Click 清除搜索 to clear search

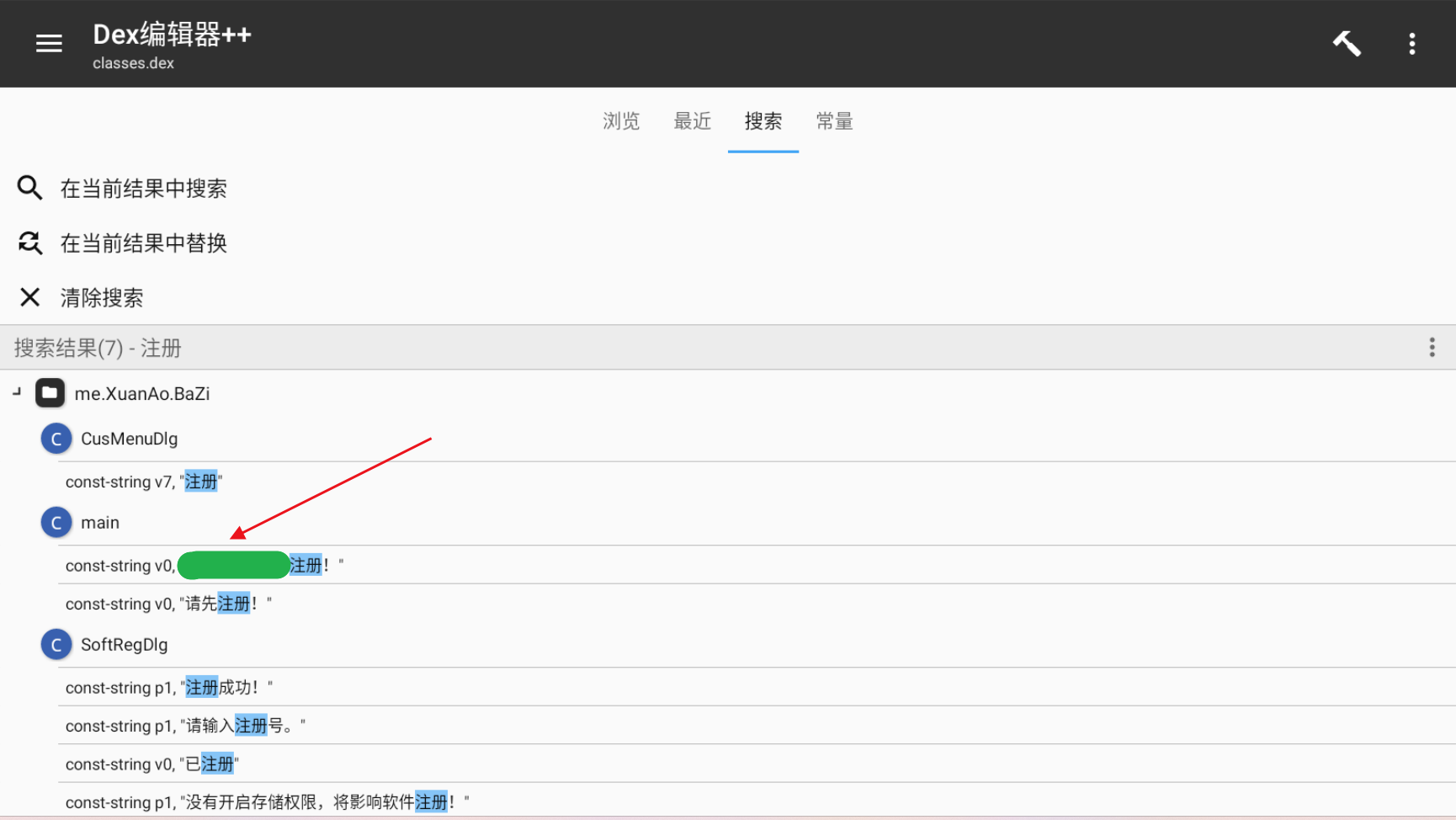(101, 297)
